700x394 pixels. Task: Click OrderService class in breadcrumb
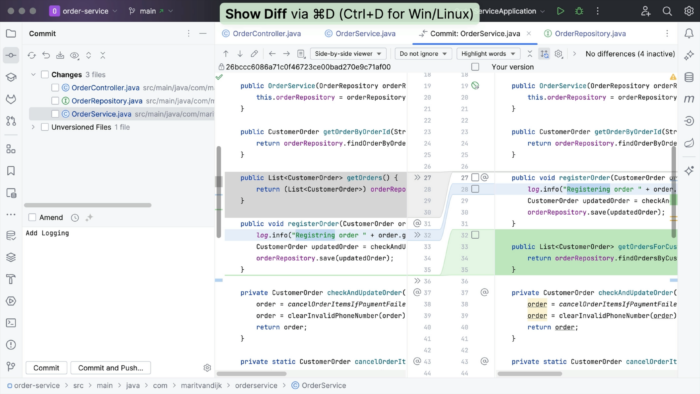click(x=319, y=386)
